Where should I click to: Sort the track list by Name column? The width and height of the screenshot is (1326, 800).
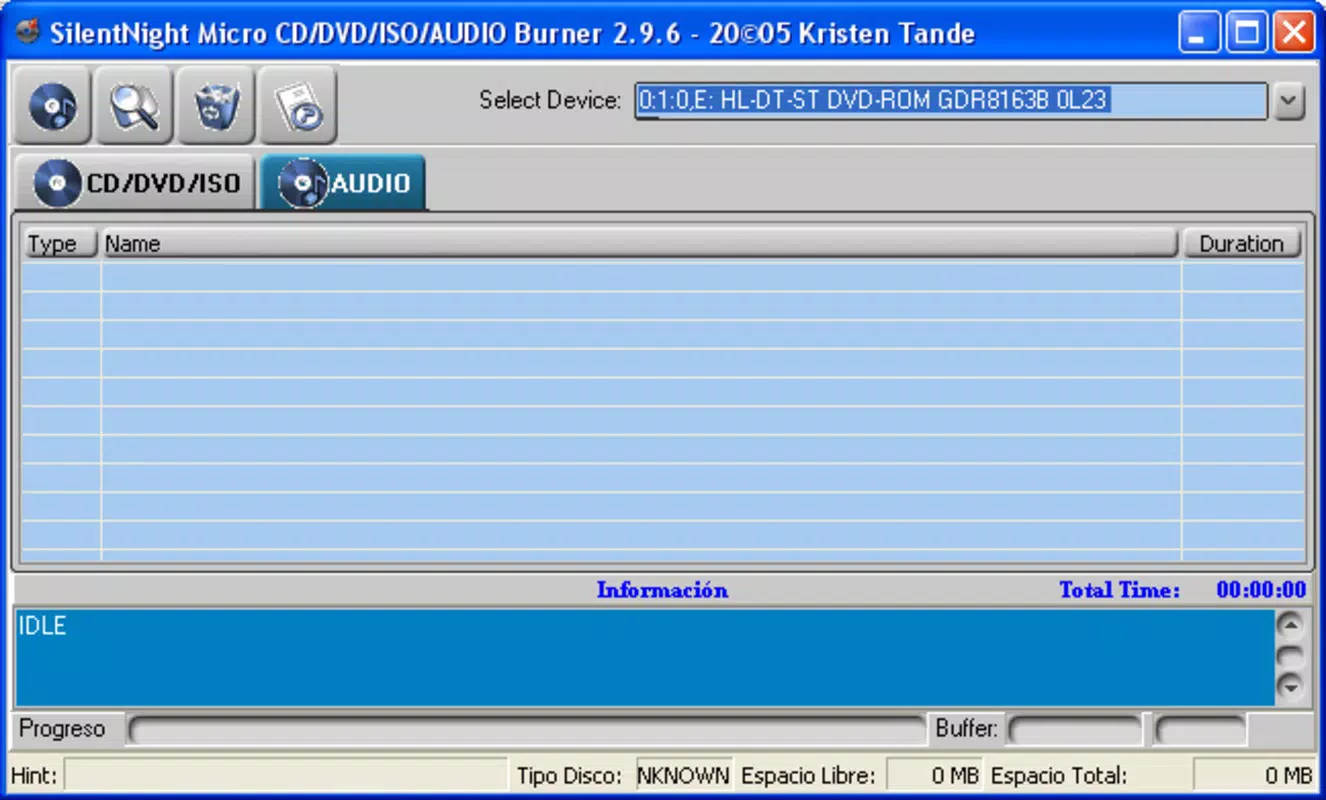640,244
